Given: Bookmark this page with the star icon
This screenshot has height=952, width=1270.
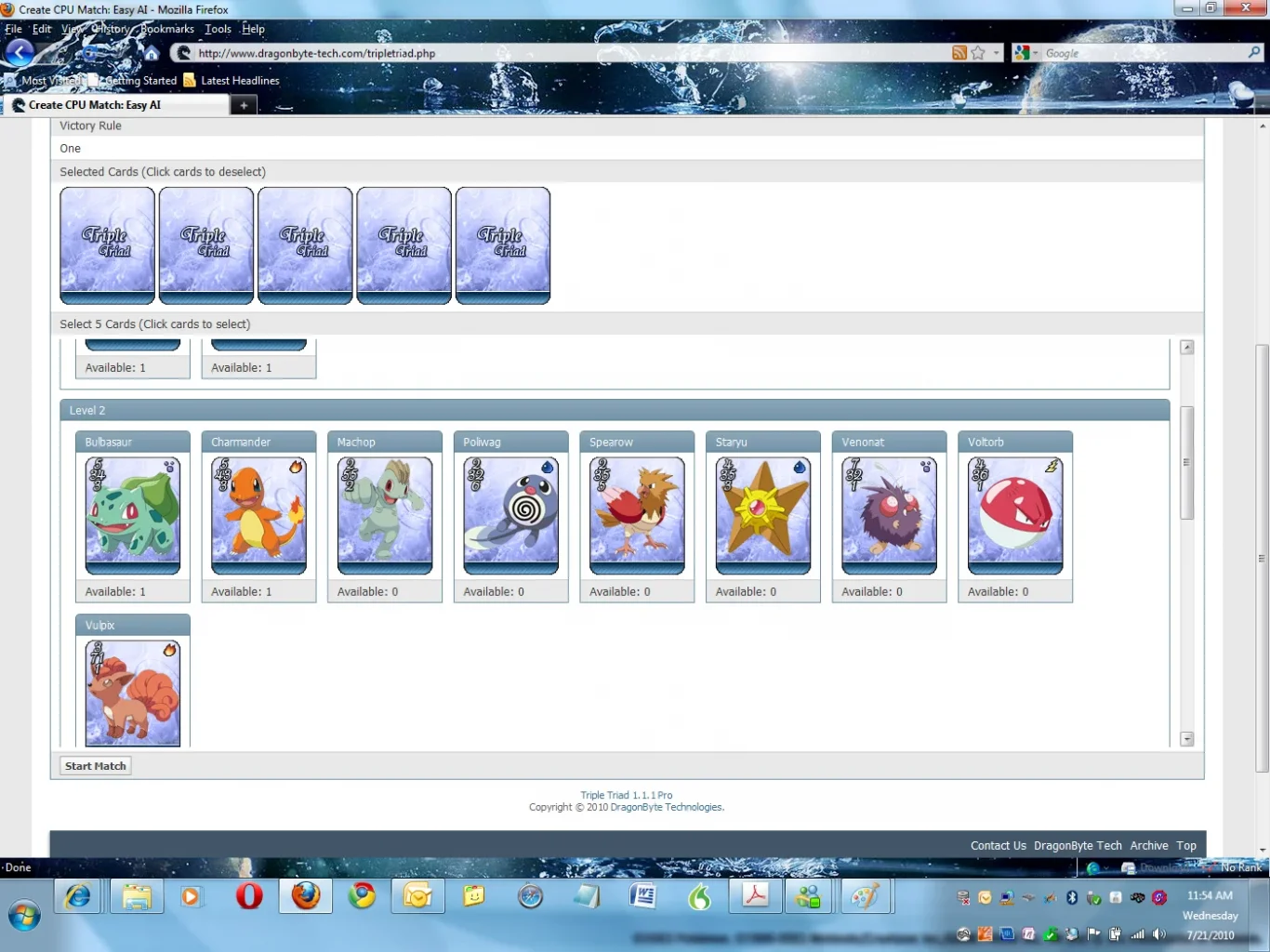Looking at the screenshot, I should tap(978, 53).
